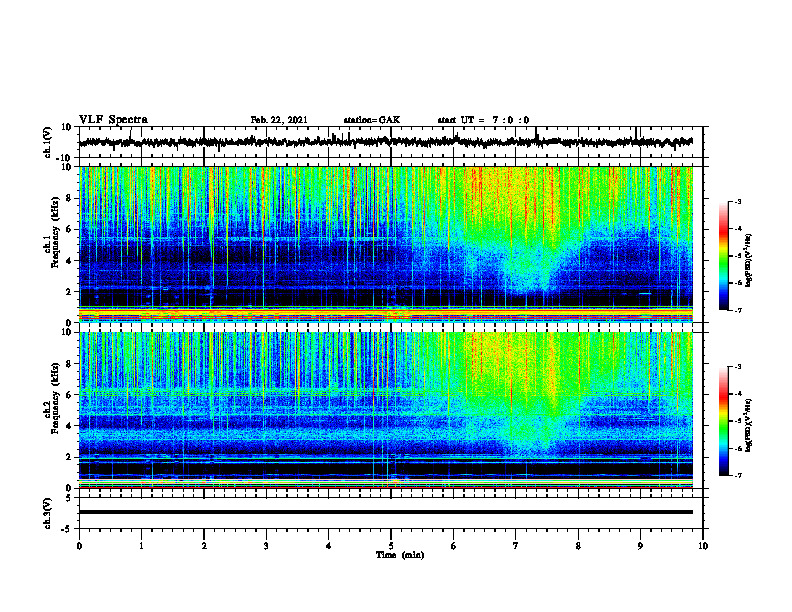
Task: Click the log(PSD) label beside ch.1 color scale
Action: pyautogui.click(x=749, y=260)
